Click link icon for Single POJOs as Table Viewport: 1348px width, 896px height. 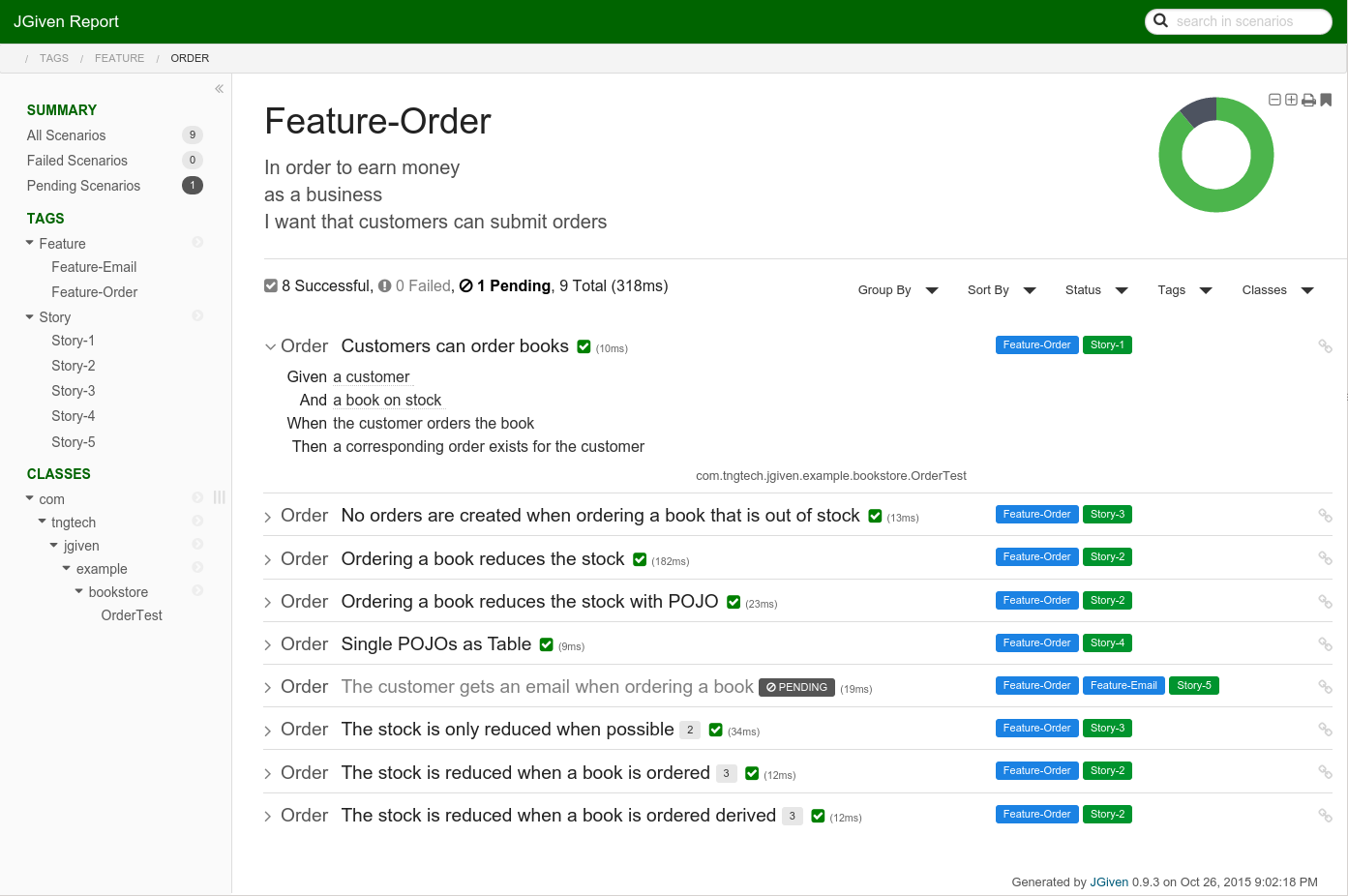point(1325,644)
